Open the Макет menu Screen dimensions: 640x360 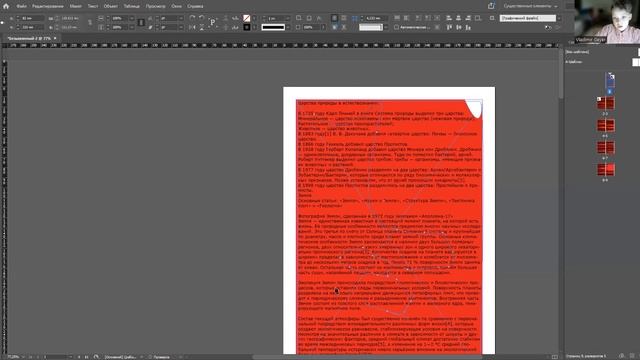pyautogui.click(x=76, y=7)
